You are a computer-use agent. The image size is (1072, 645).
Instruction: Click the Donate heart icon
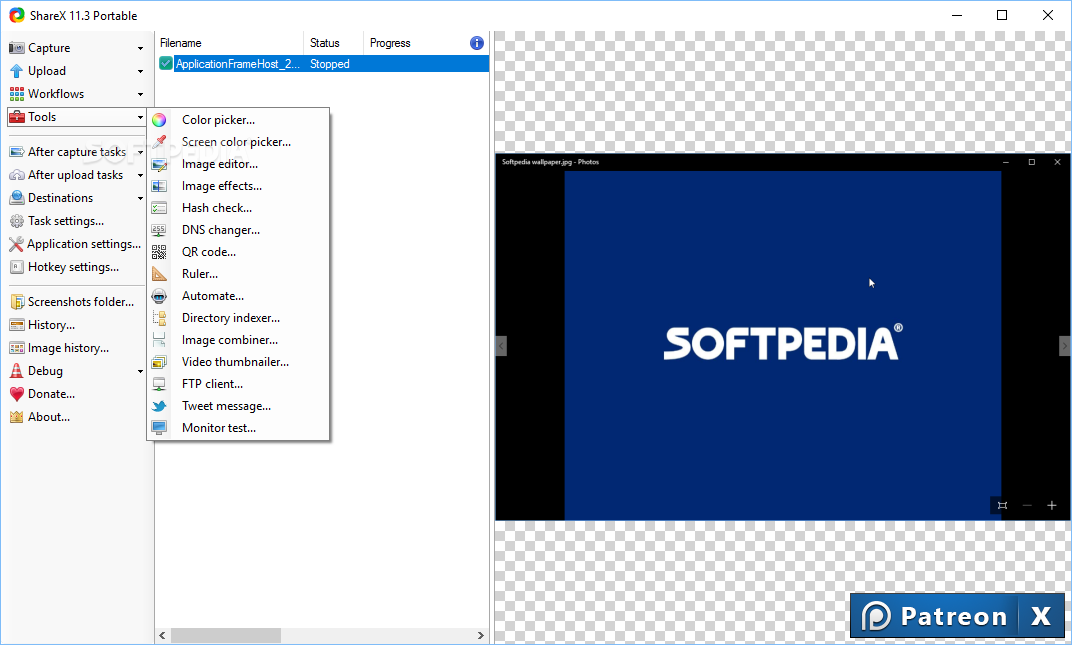pos(16,394)
